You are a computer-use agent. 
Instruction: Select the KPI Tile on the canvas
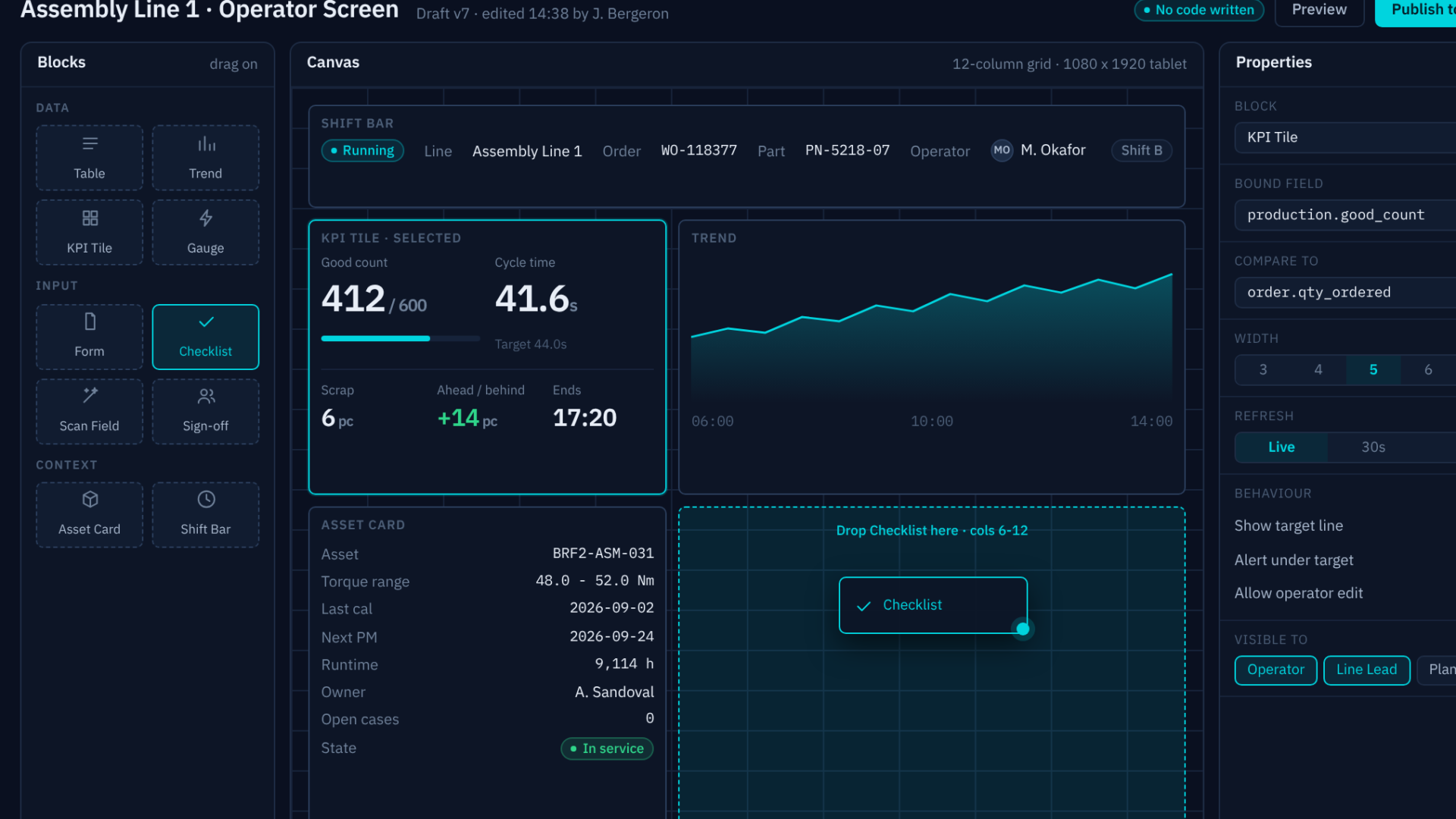coord(487,357)
